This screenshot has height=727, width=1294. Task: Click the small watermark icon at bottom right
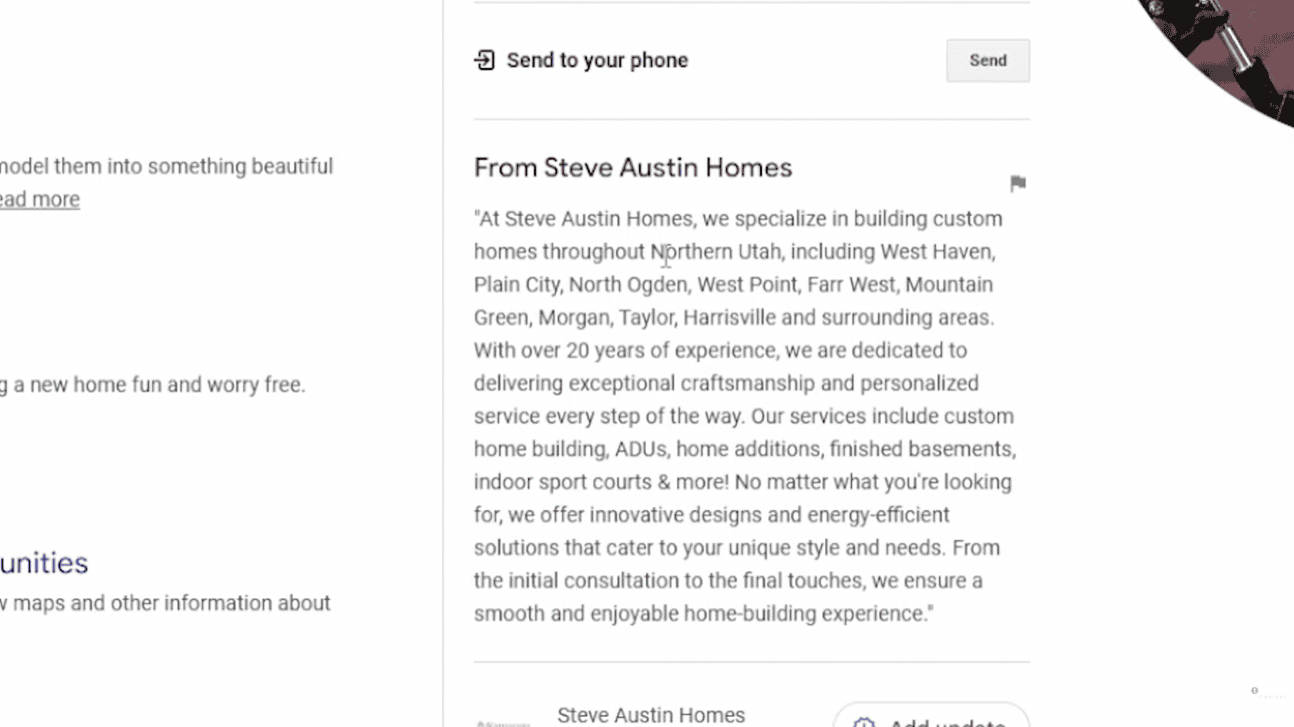[x=1255, y=691]
